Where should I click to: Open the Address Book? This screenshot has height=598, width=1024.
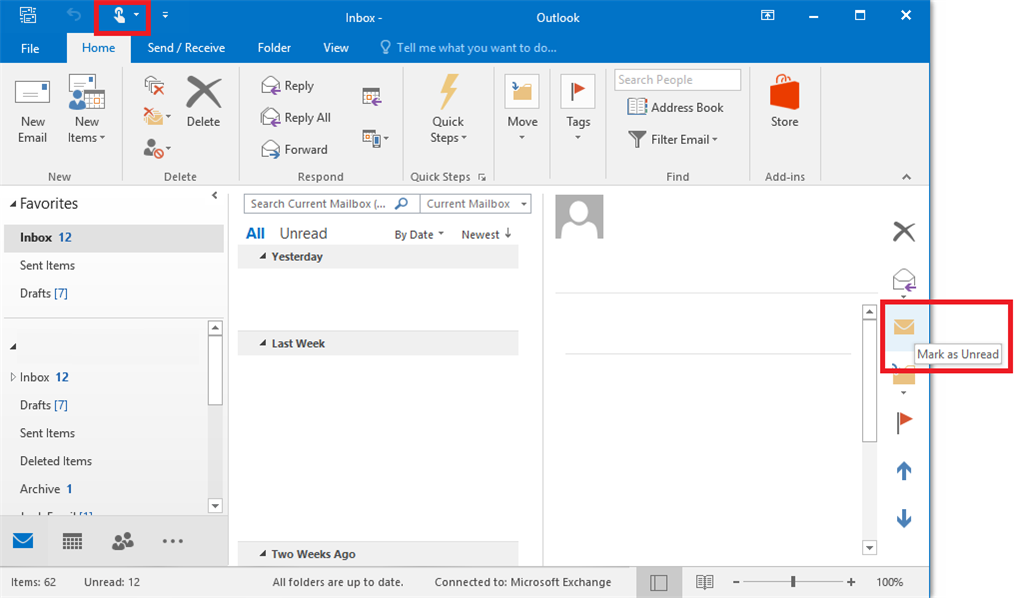coord(675,107)
